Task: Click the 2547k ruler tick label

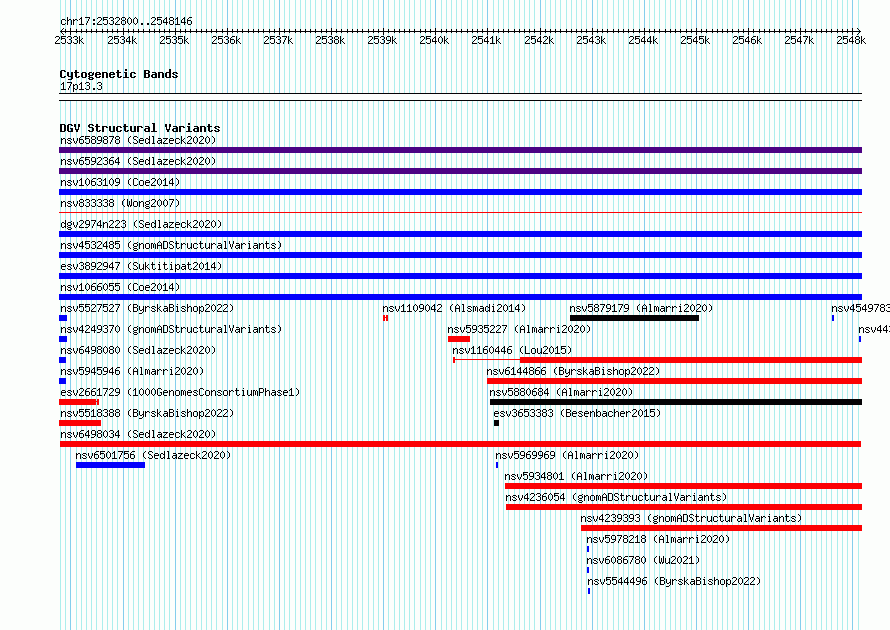Action: 799,40
